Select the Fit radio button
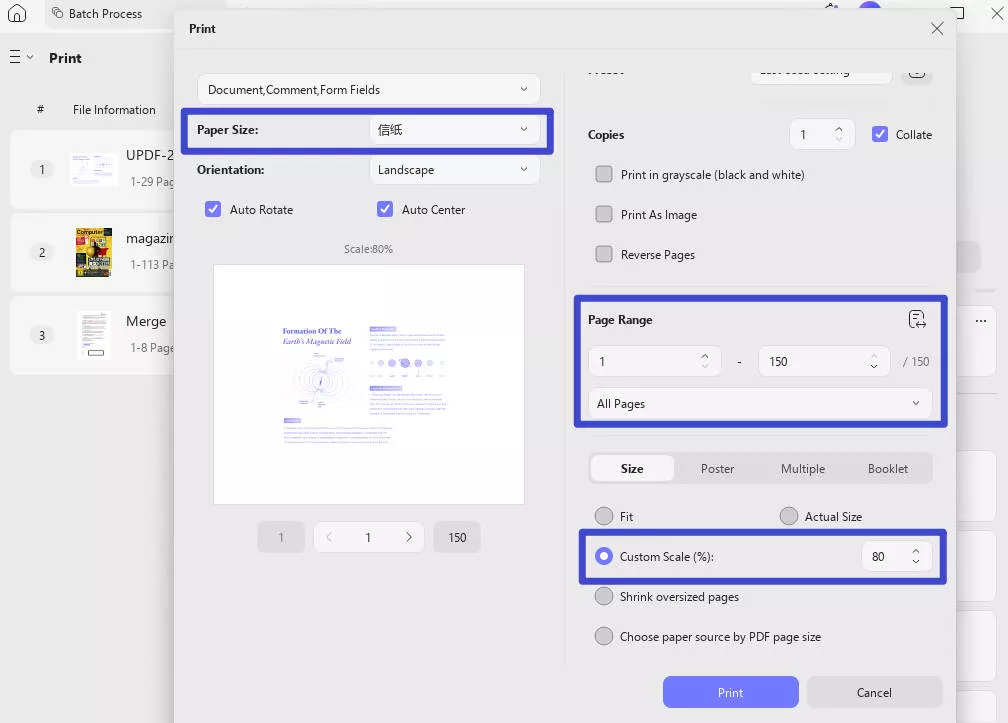1008x723 pixels. (604, 516)
